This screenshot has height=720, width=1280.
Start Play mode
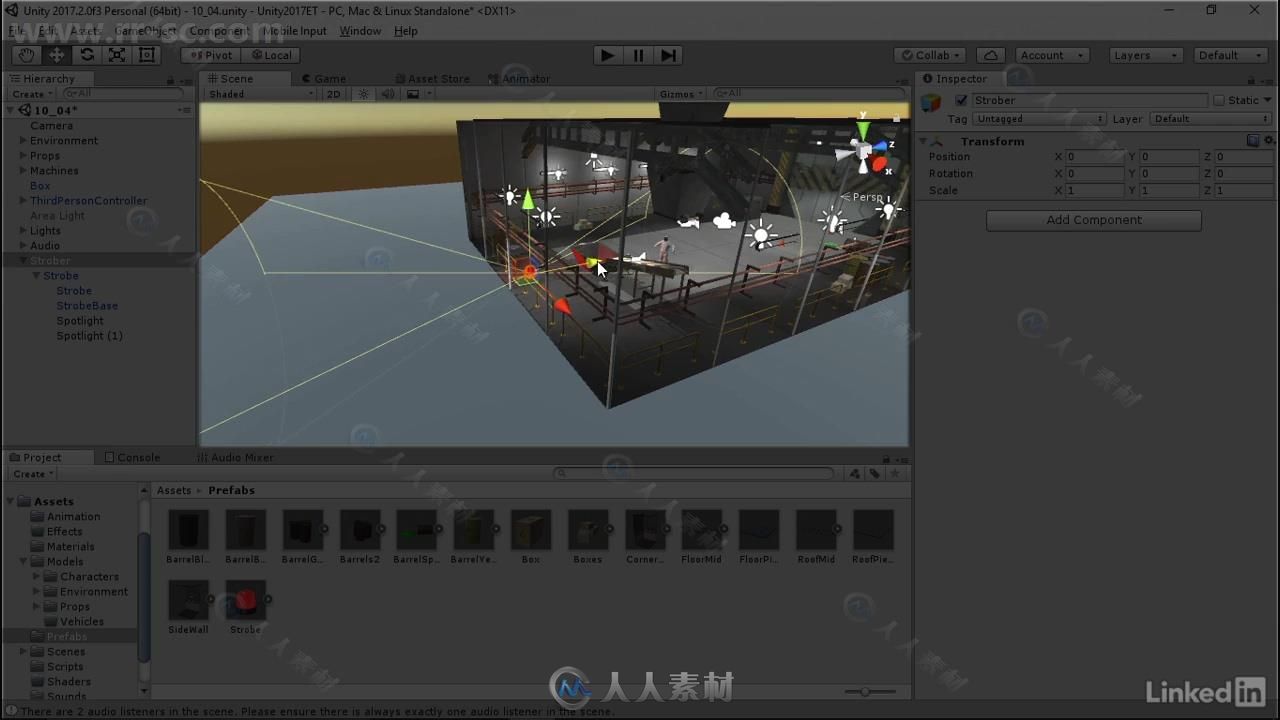tap(607, 55)
